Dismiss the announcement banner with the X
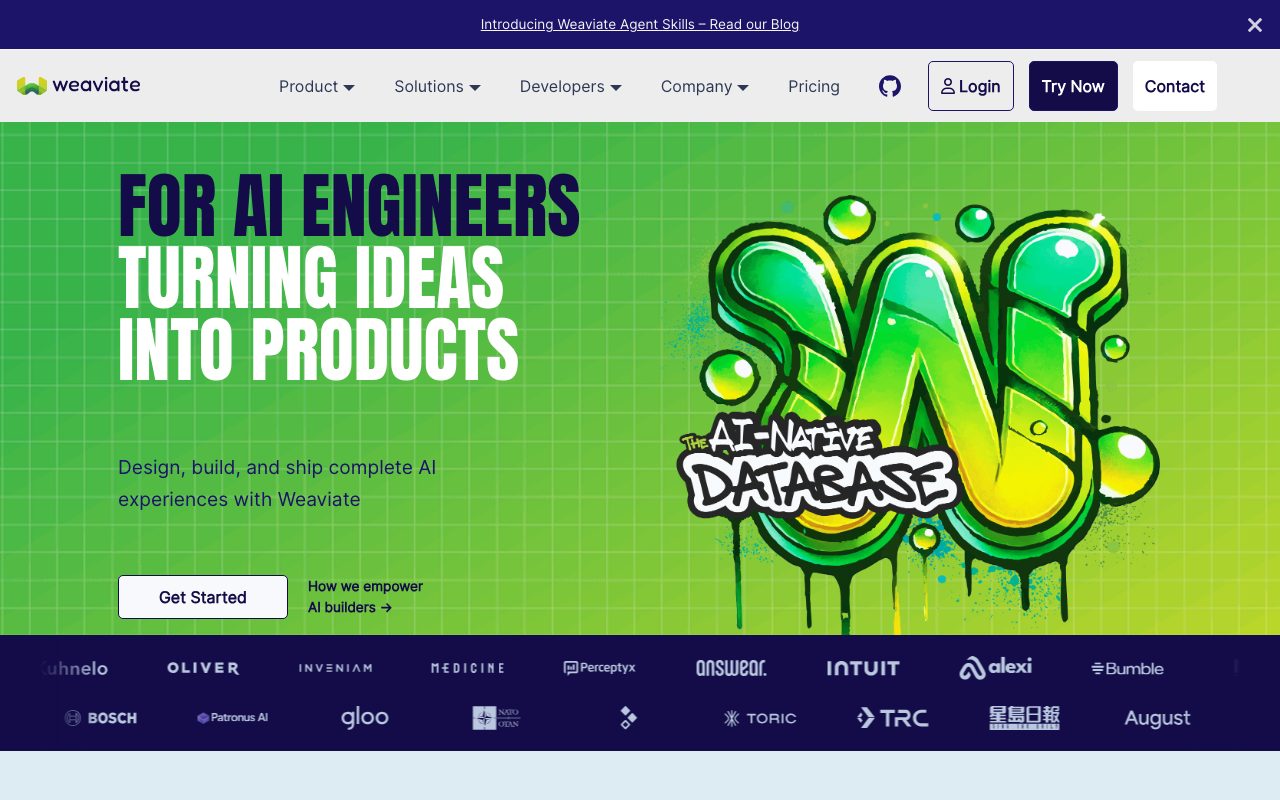Viewport: 1280px width, 800px height. (x=1254, y=25)
